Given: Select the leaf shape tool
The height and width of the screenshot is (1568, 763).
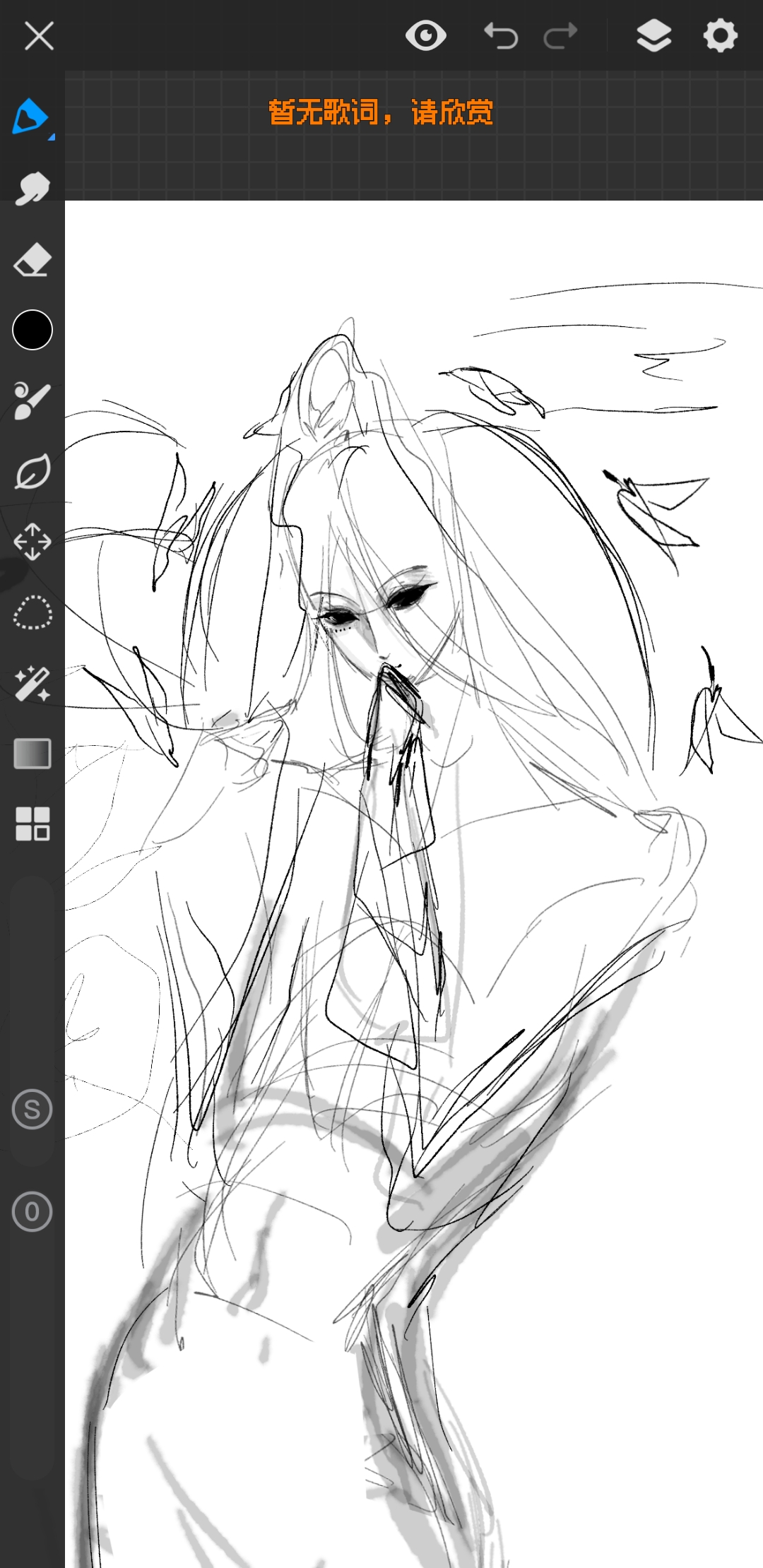Looking at the screenshot, I should [32, 471].
